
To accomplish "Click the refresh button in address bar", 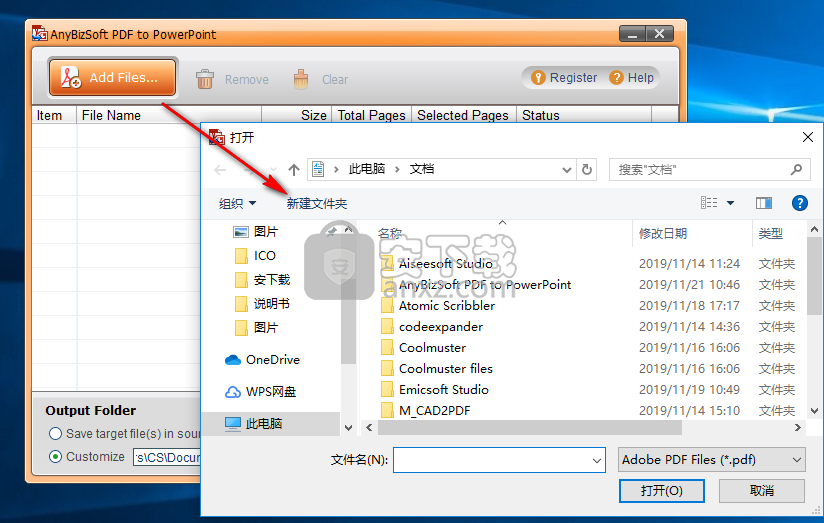I will pyautogui.click(x=586, y=170).
